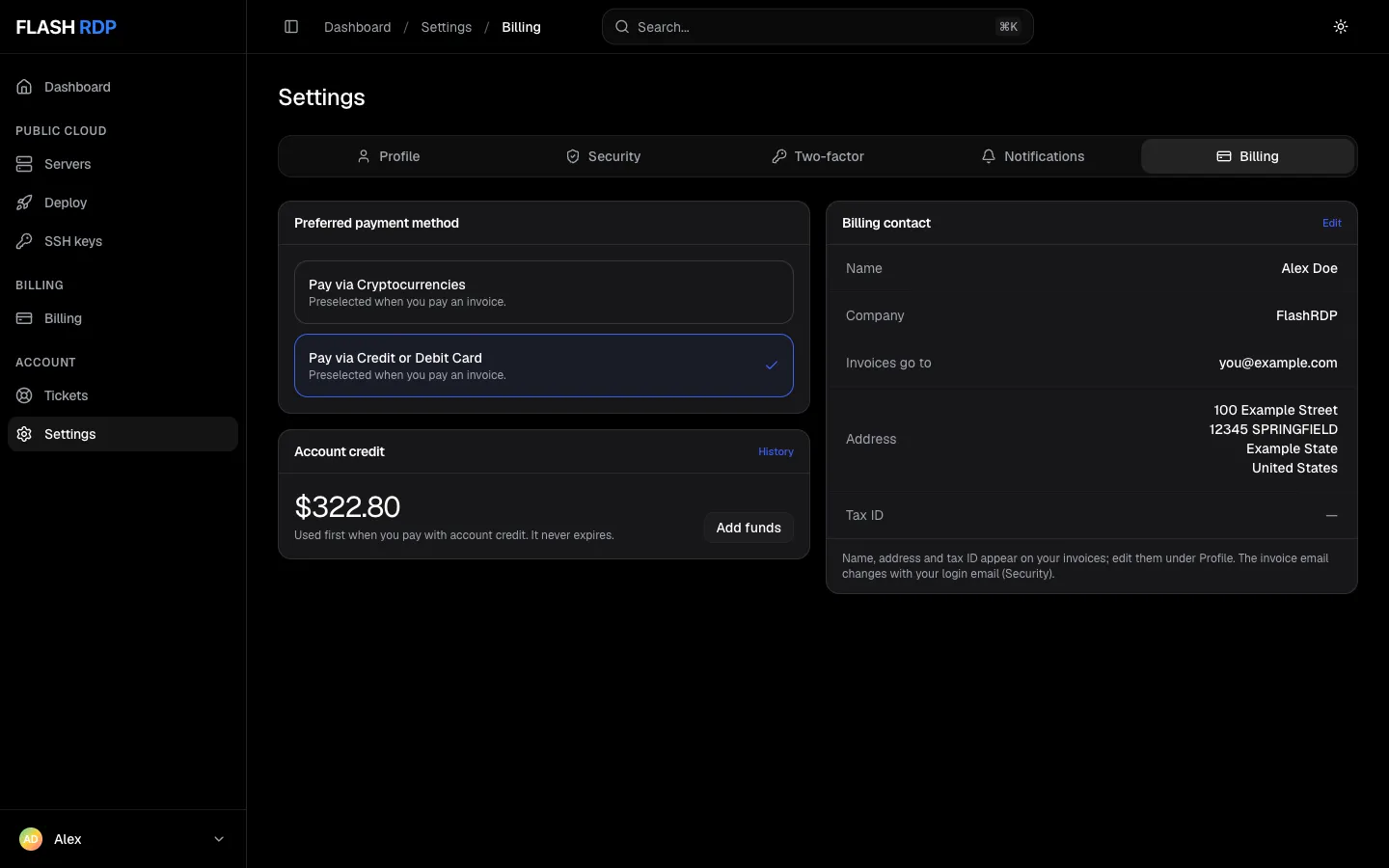
Task: Open the Two-factor tab
Action: [x=818, y=156]
